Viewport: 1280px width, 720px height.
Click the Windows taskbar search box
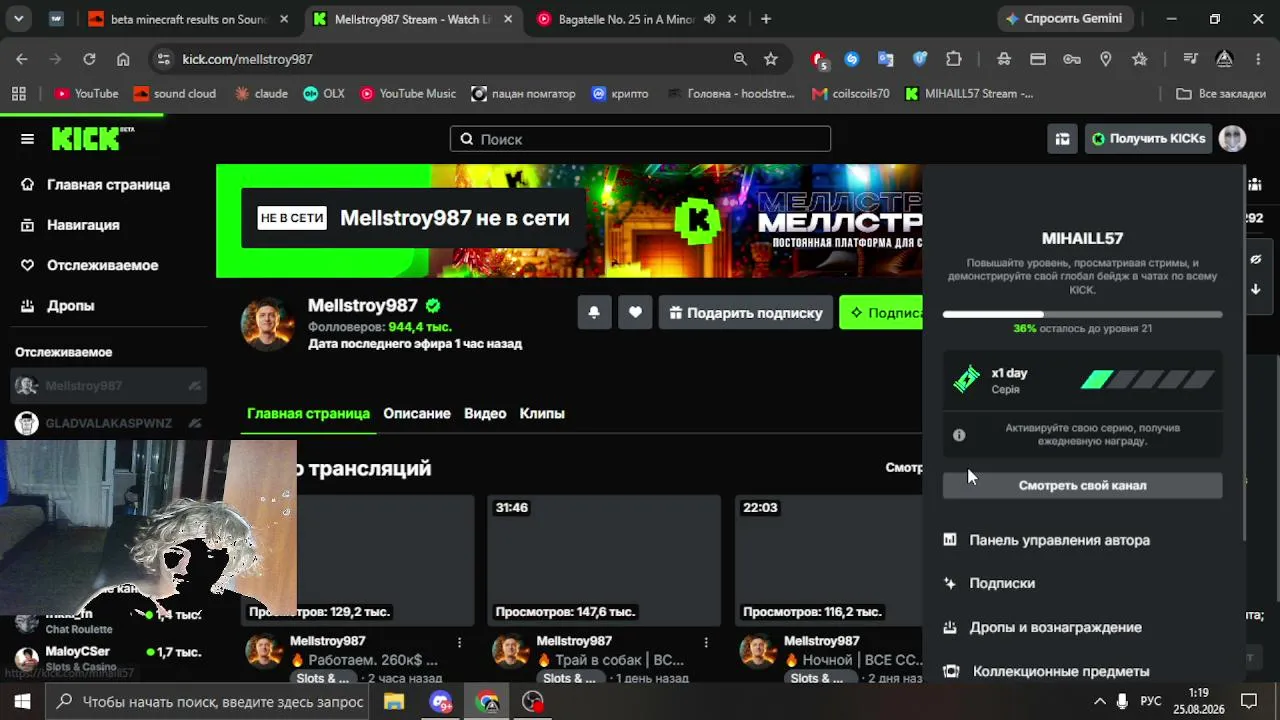click(x=207, y=702)
